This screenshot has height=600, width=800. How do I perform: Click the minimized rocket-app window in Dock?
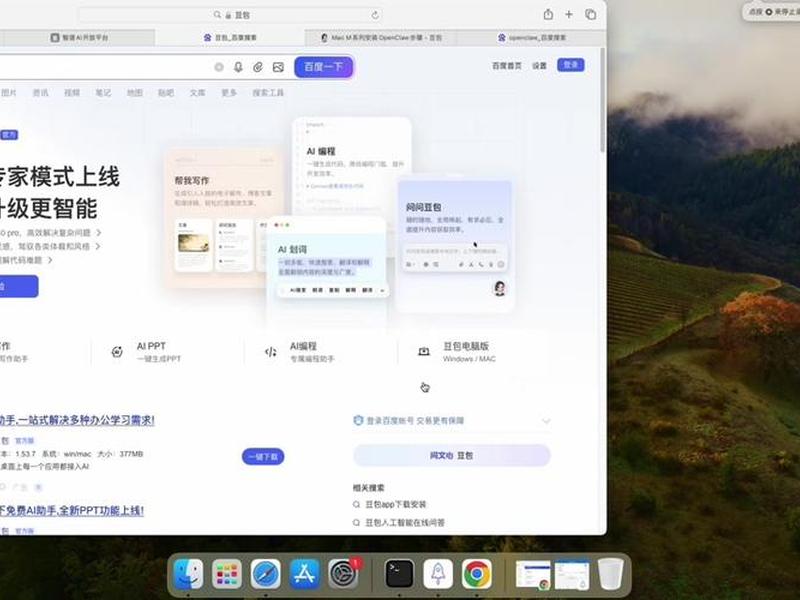pyautogui.click(x=572, y=574)
